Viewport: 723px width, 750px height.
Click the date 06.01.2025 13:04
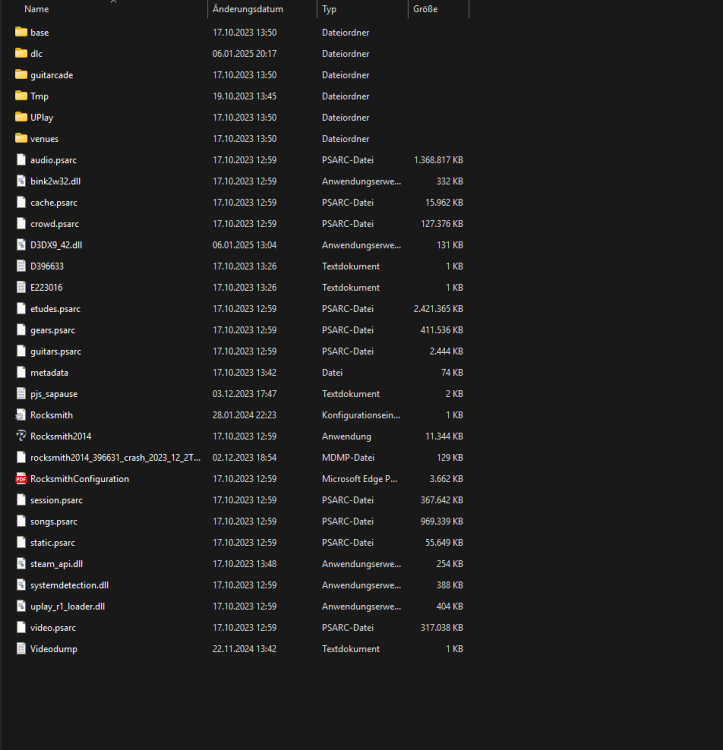(244, 245)
